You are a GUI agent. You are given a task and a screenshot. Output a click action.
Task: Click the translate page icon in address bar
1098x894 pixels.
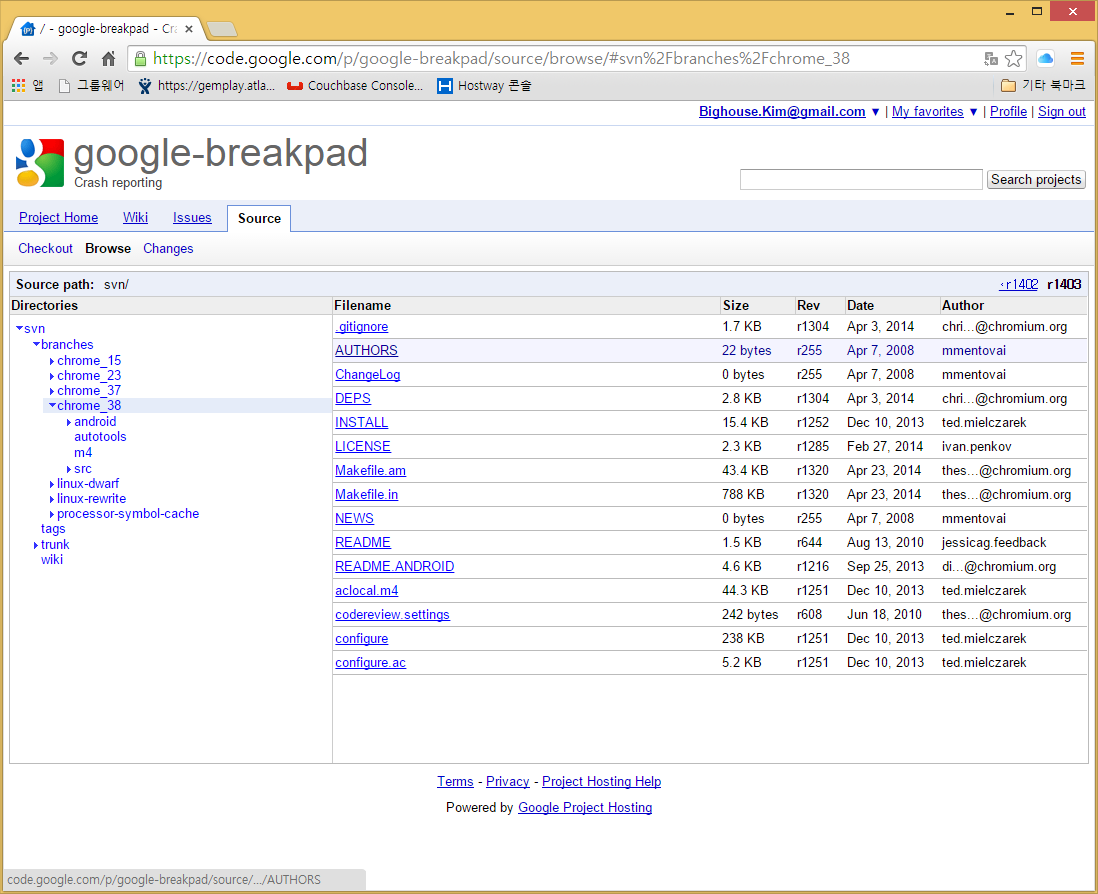tap(990, 59)
